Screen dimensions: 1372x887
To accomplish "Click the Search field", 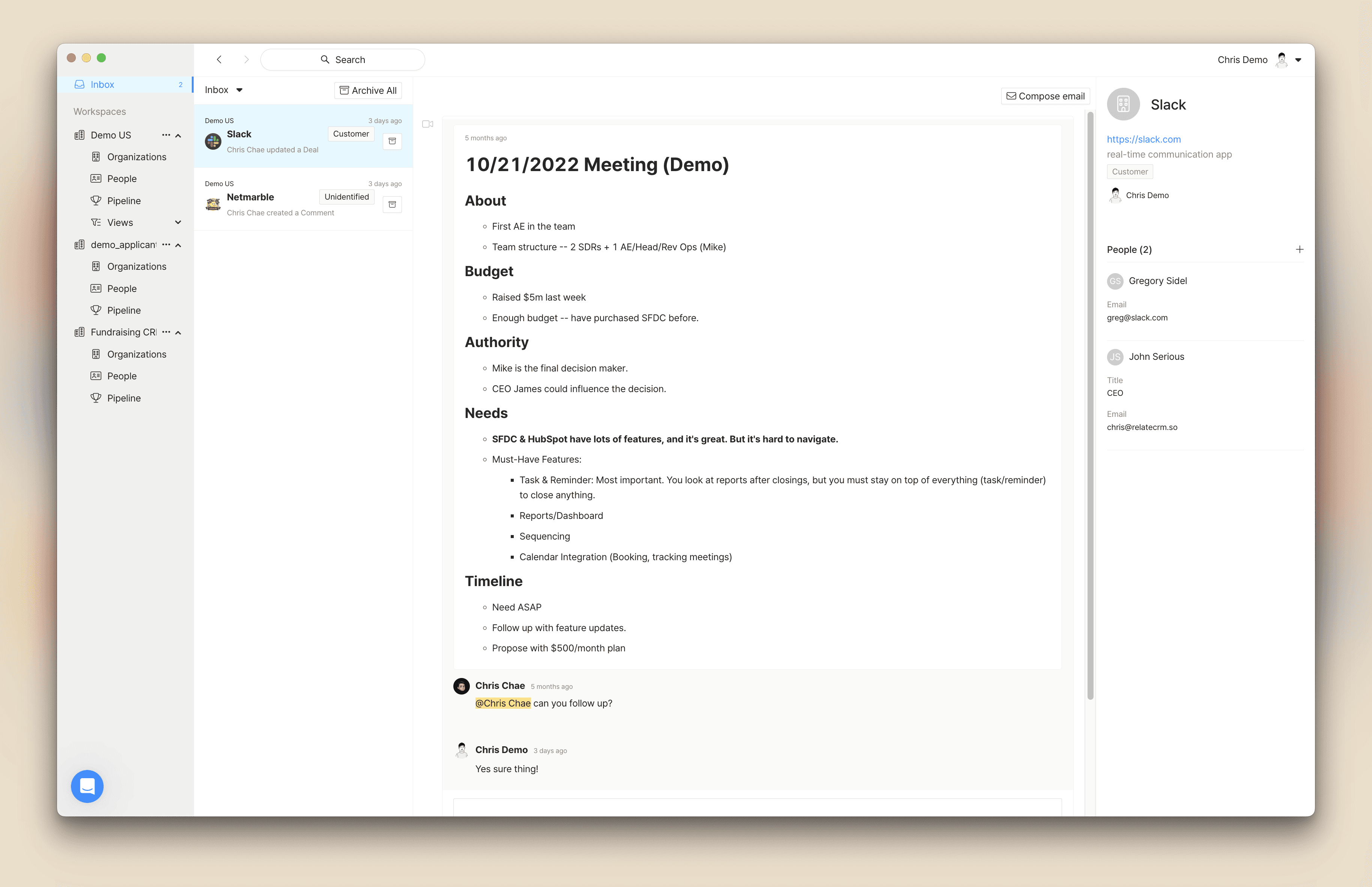I will 343,60.
